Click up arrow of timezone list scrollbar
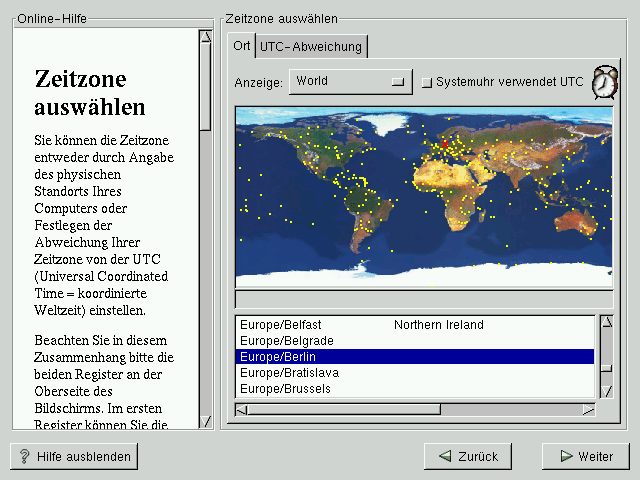 [605, 322]
